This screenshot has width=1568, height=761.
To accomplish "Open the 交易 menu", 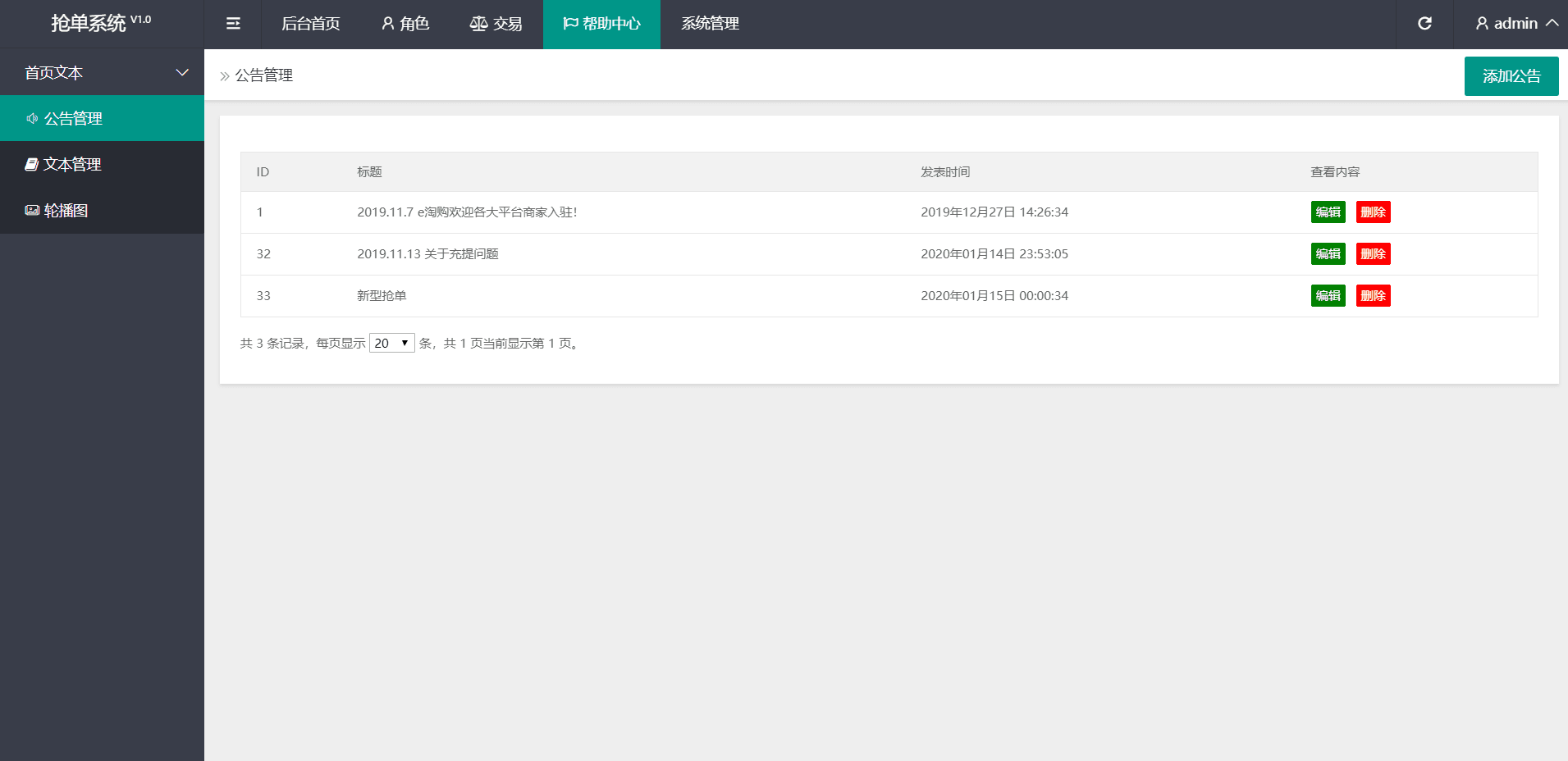I will (x=496, y=24).
